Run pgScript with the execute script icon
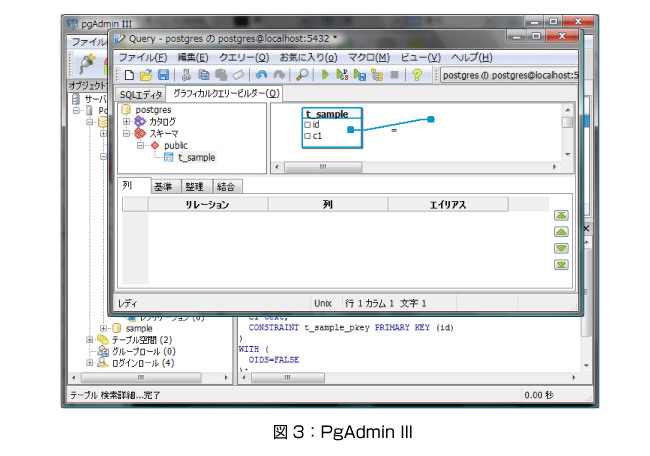 [x=342, y=75]
